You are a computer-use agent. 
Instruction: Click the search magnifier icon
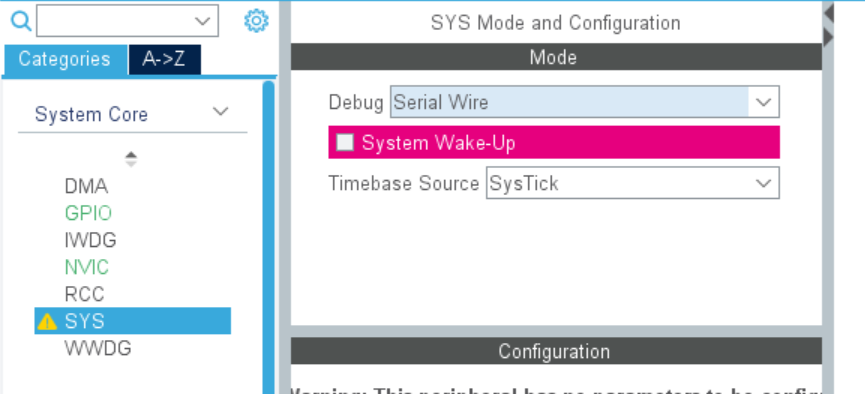pyautogui.click(x=21, y=22)
